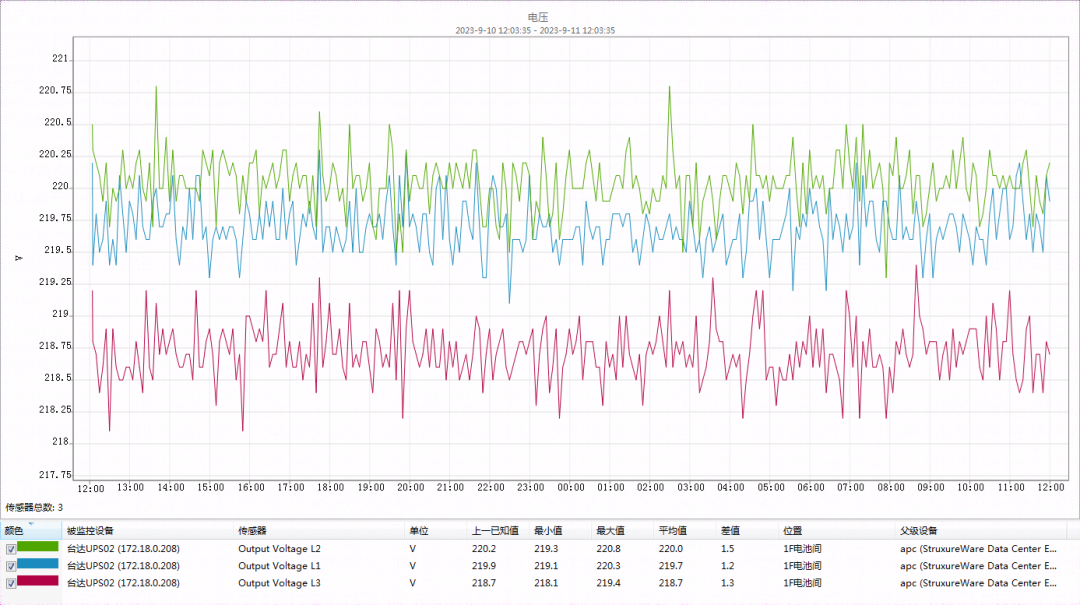
Task: Click device name in the L1 row
Action: (x=123, y=566)
